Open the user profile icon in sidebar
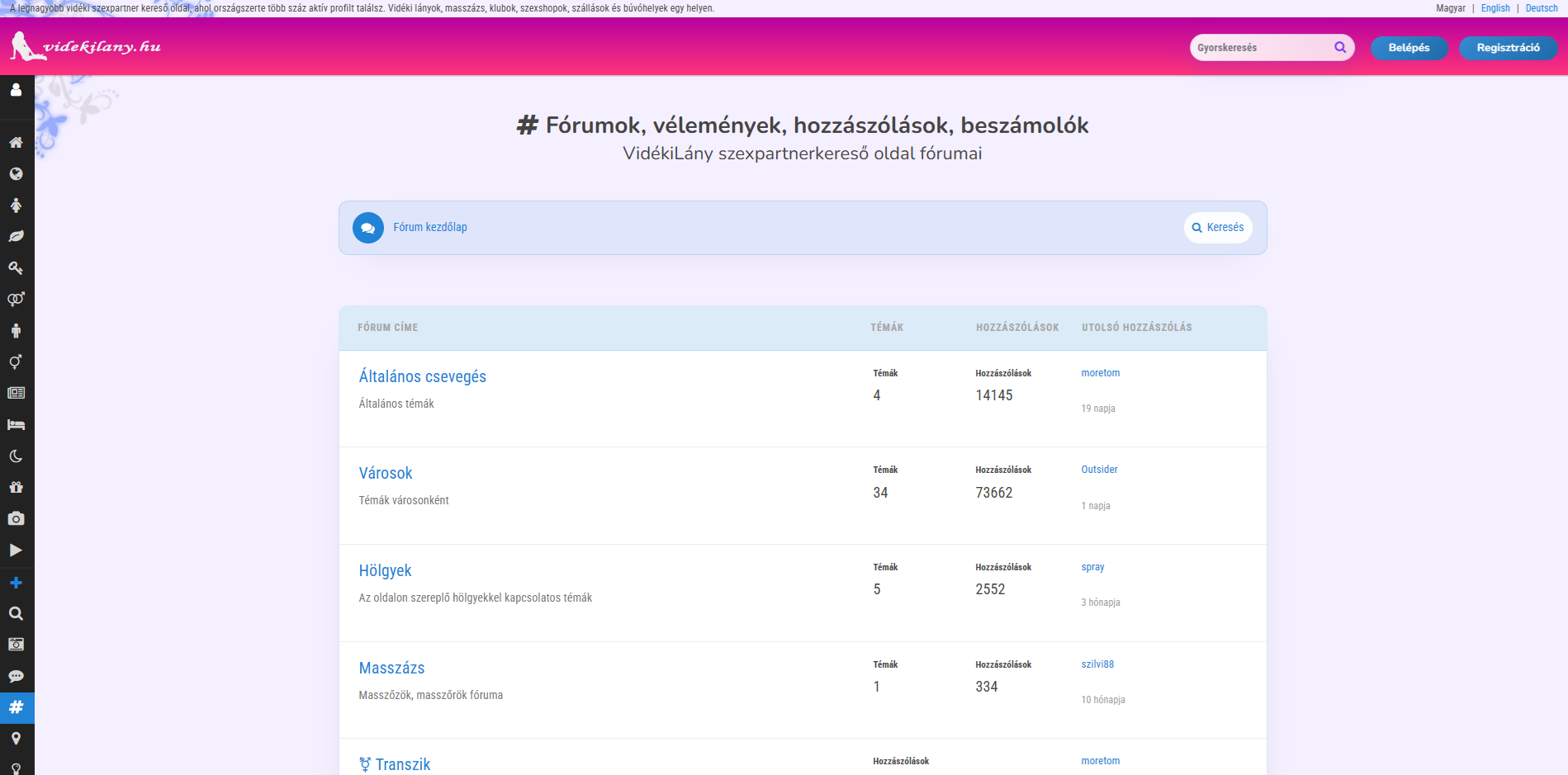This screenshot has width=1568, height=775. 16,89
